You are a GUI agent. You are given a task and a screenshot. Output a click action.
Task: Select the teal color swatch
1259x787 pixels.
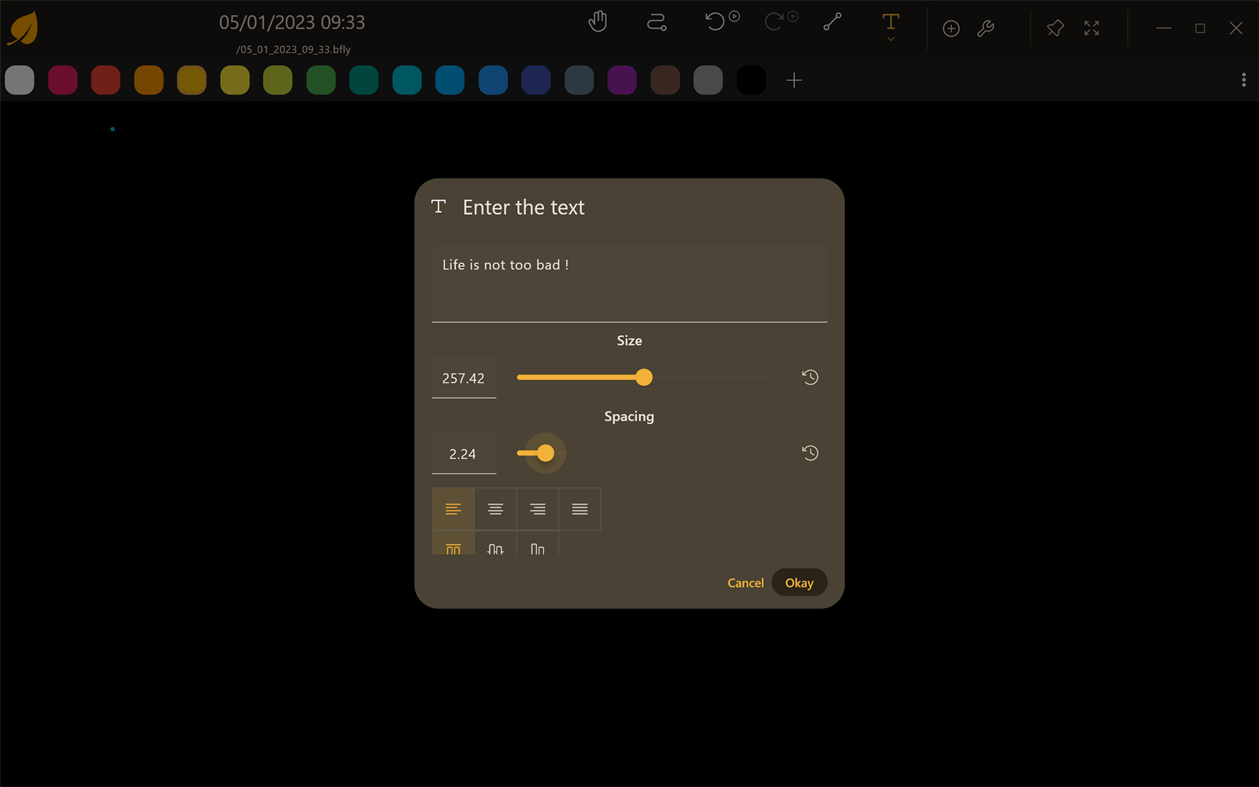click(x=407, y=79)
